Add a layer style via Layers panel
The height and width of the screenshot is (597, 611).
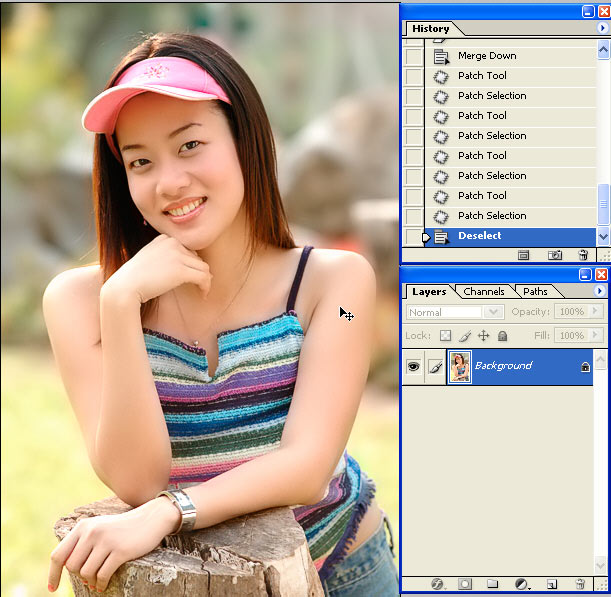tap(438, 584)
